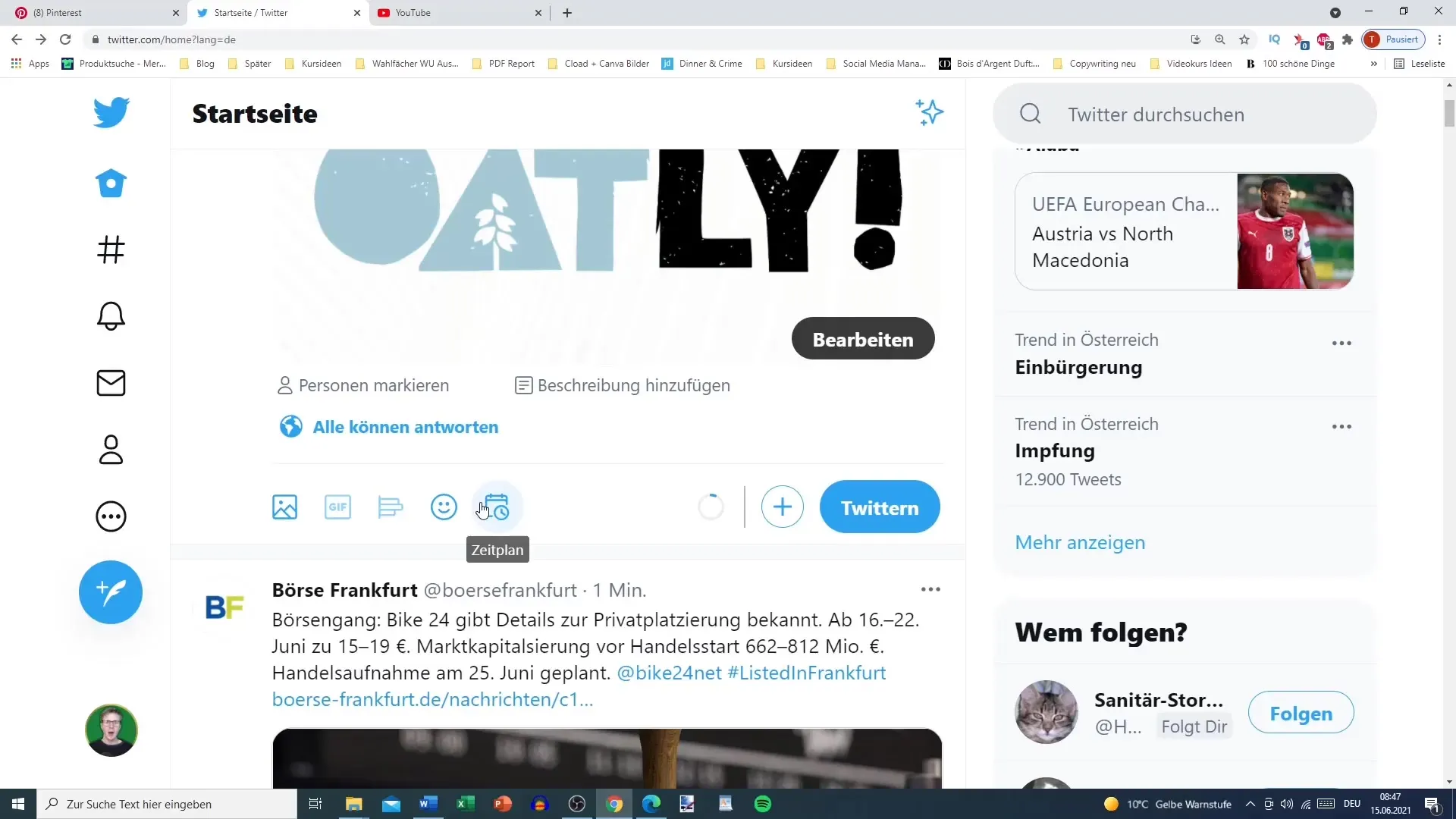This screenshot has height=819, width=1456.
Task: Click the GIF insert icon
Action: (x=338, y=507)
